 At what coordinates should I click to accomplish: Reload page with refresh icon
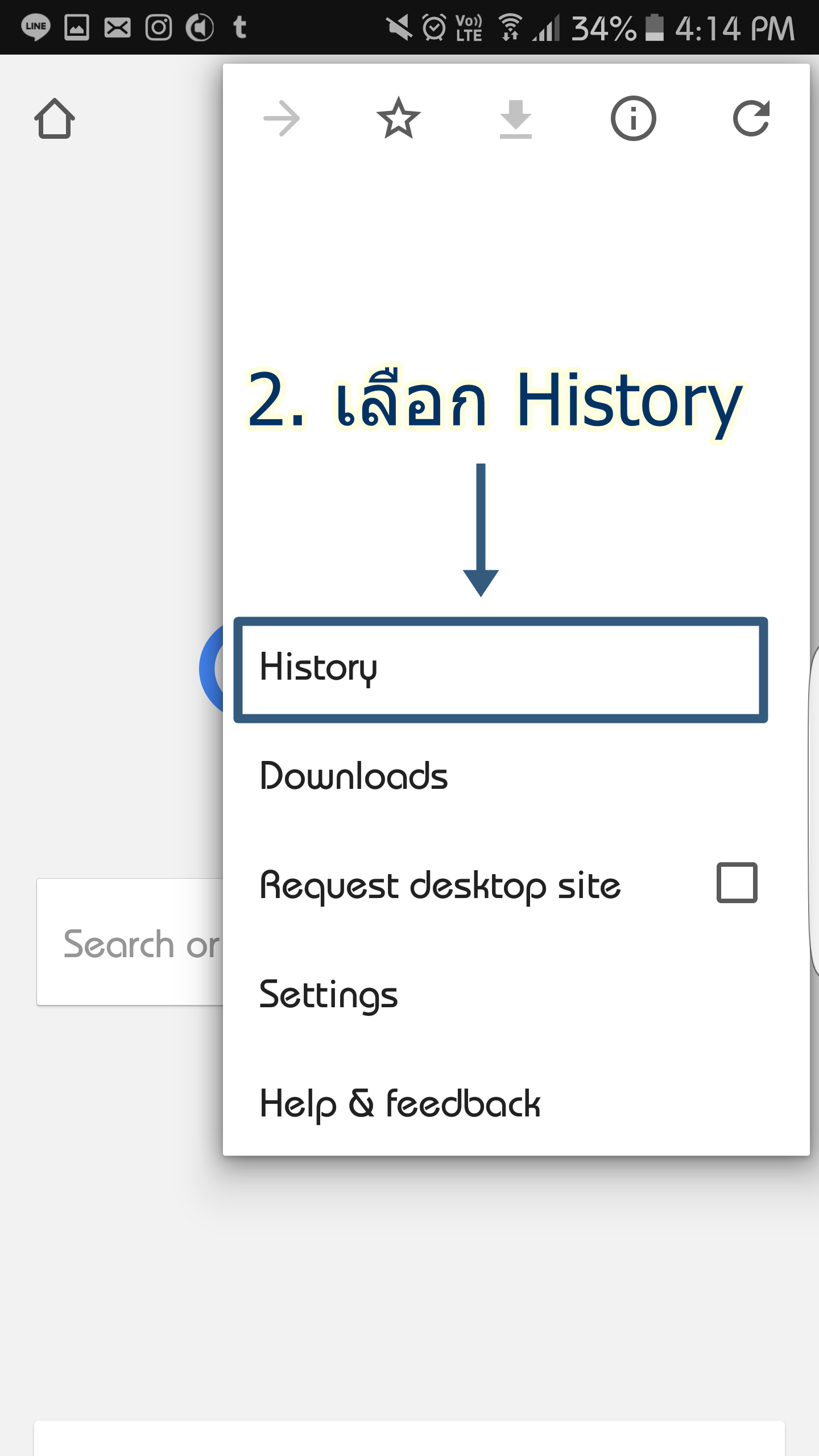pos(751,118)
